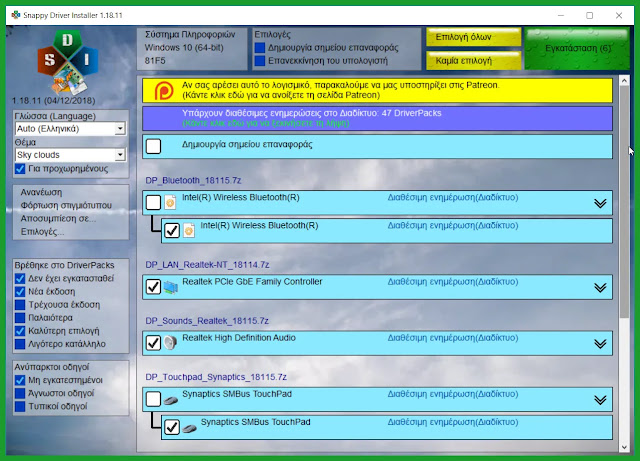Expand the Synaptics SMBus TouchPad chevron

600,400
